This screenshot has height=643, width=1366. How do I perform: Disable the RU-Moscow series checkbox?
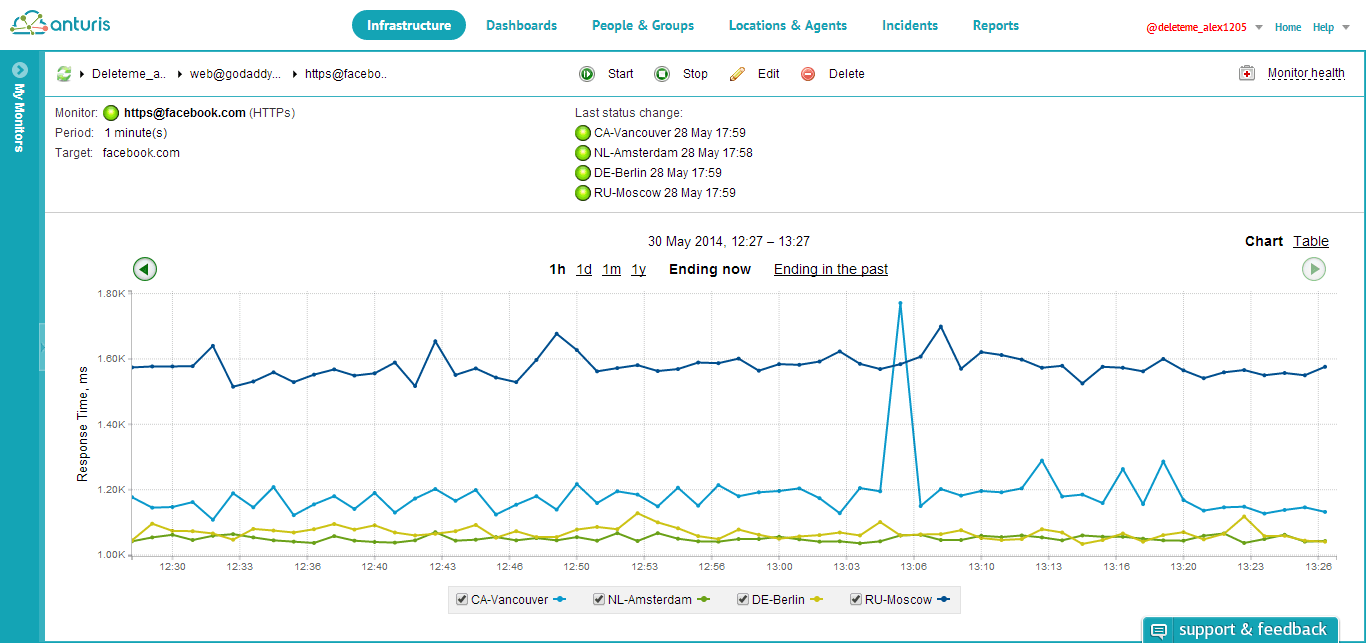[856, 600]
